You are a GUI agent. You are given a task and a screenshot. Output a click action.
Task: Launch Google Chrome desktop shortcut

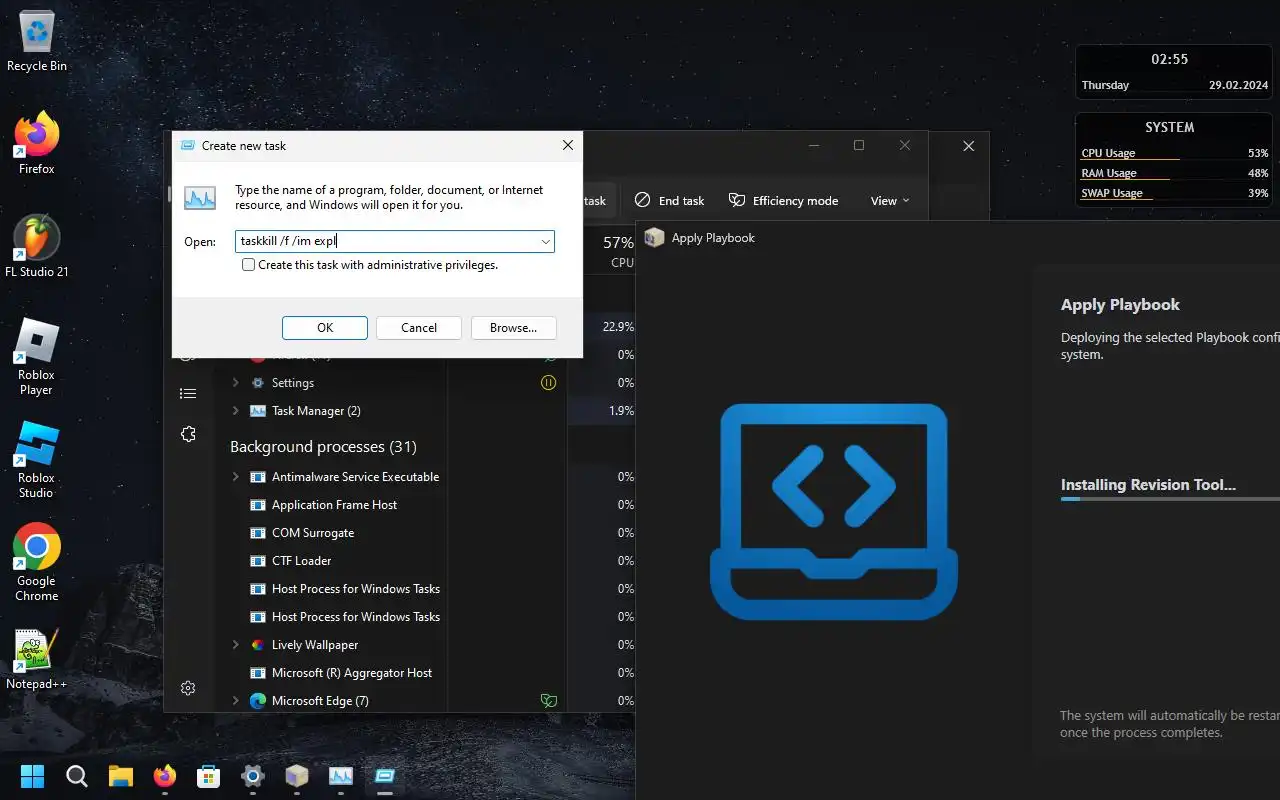36,564
